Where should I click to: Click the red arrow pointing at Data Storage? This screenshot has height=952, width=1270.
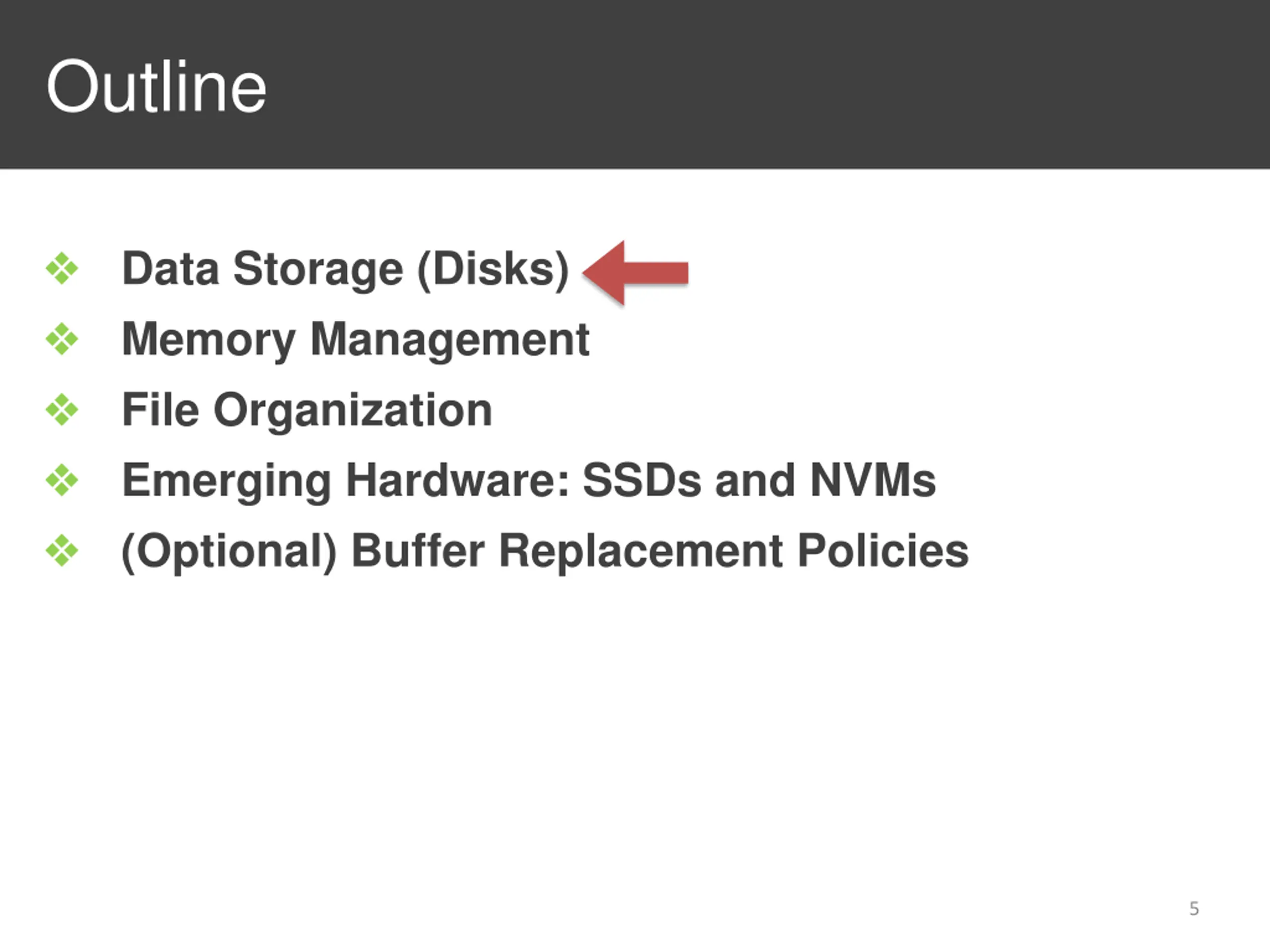635,273
